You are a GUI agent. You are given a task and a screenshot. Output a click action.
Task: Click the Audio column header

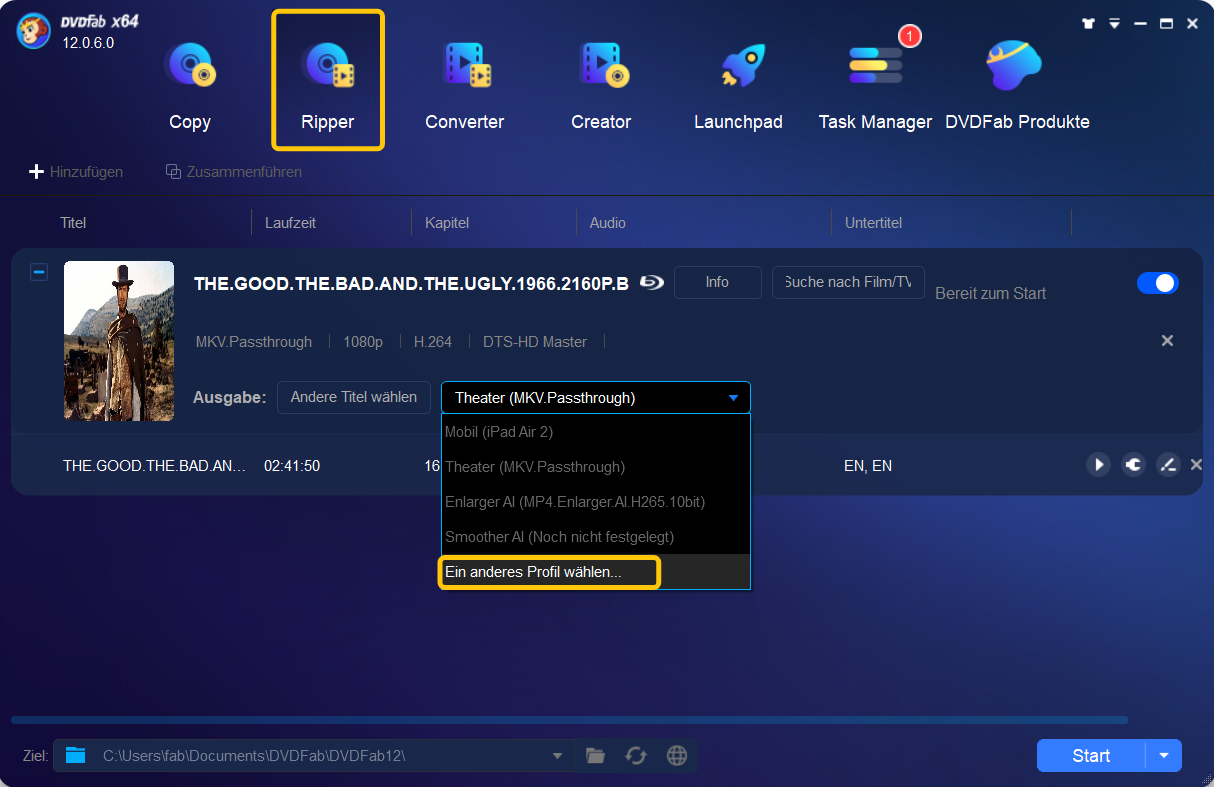[x=608, y=223]
